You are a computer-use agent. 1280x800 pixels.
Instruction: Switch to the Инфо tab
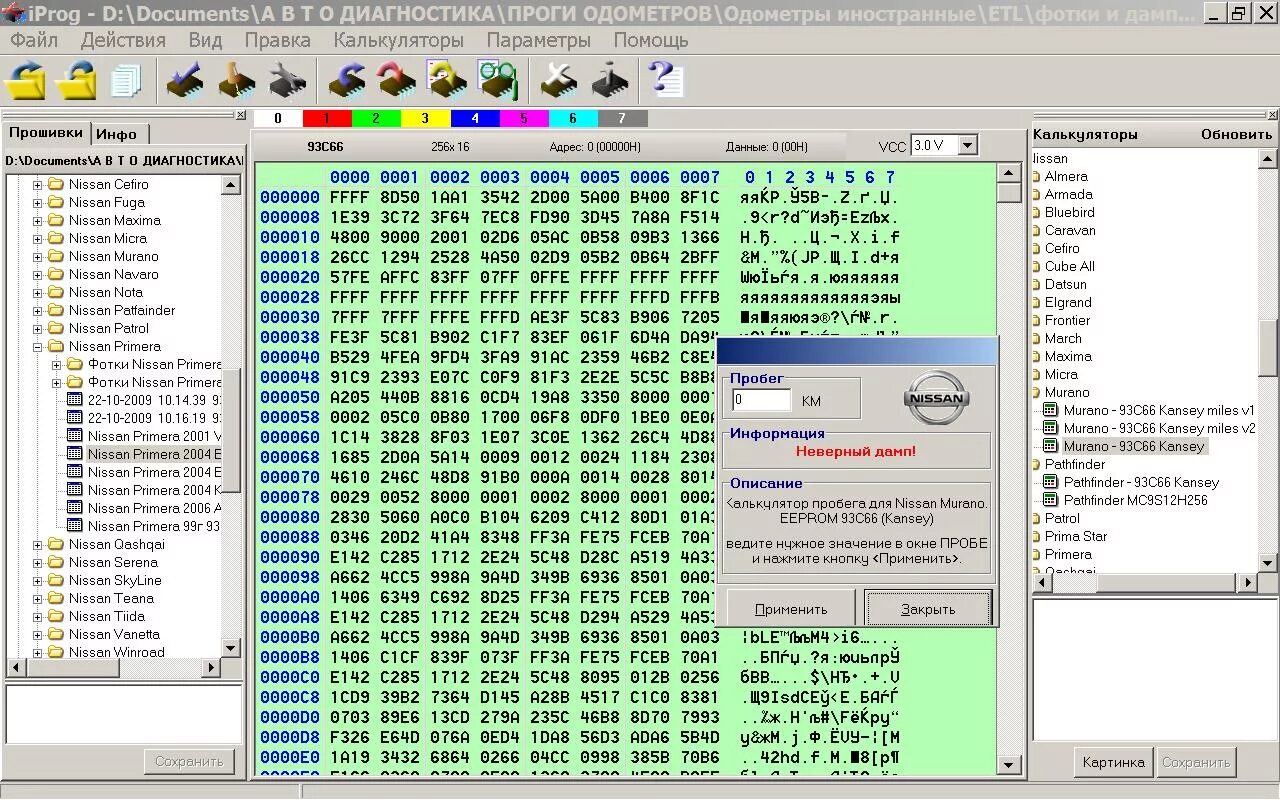click(x=117, y=134)
